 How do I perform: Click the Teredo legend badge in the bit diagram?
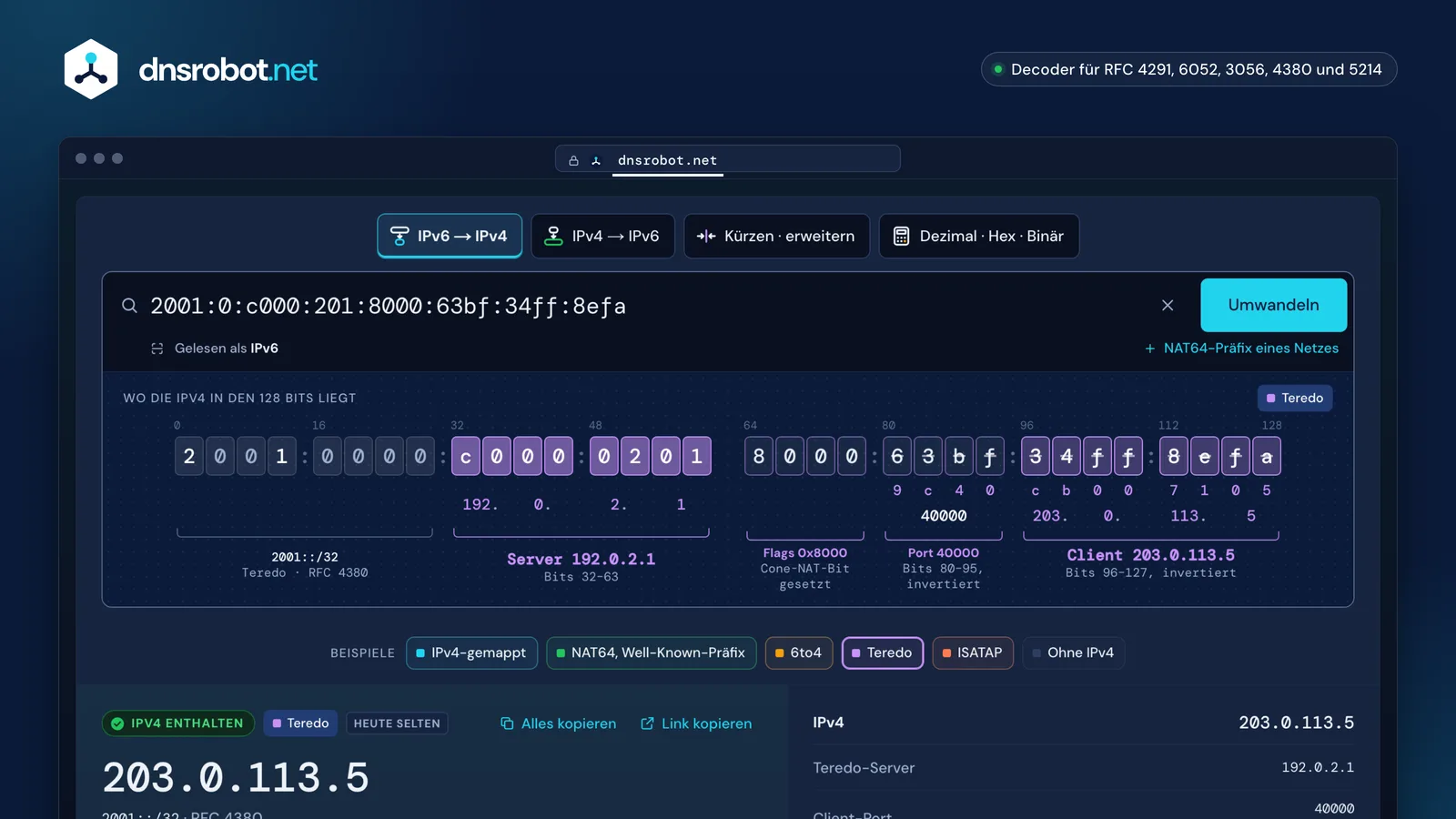click(x=1295, y=398)
